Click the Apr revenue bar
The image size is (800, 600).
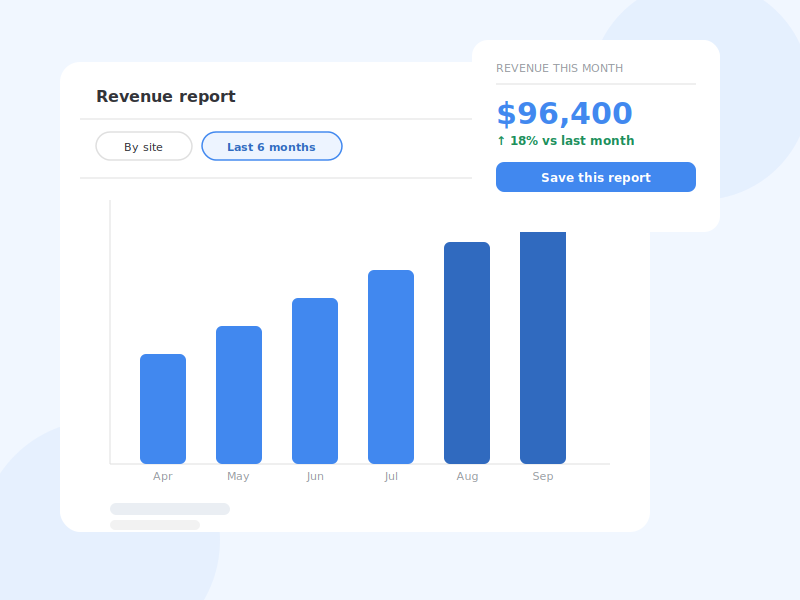click(163, 409)
